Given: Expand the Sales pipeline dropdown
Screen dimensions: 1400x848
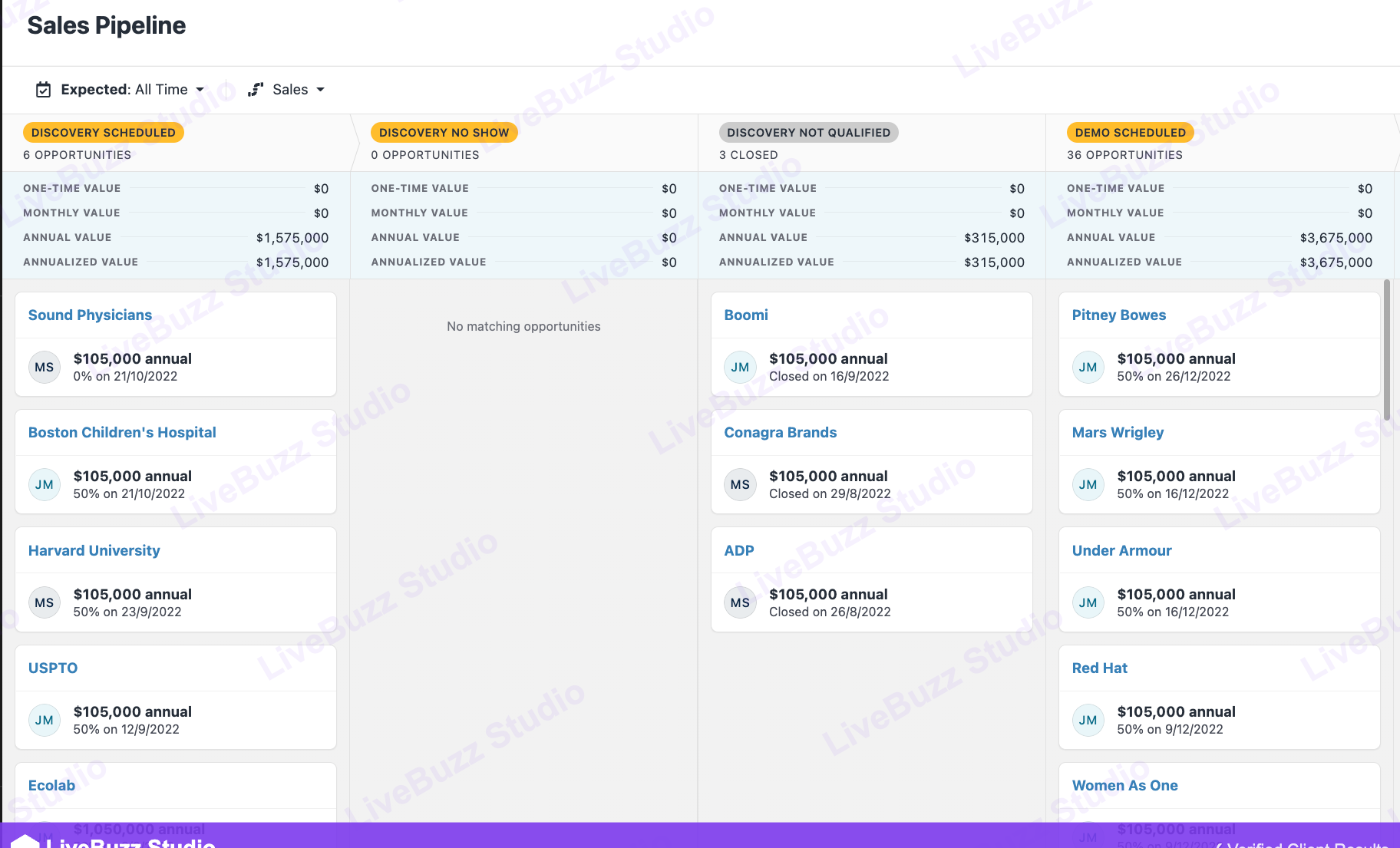Looking at the screenshot, I should click(298, 90).
